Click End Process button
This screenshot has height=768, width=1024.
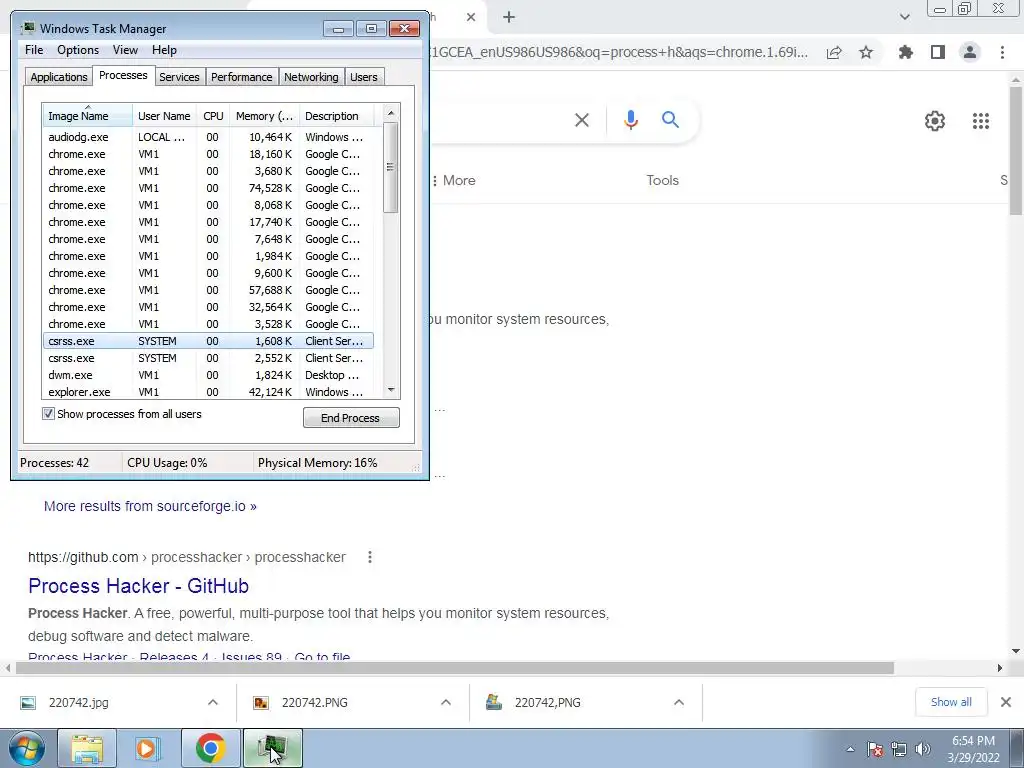point(351,418)
